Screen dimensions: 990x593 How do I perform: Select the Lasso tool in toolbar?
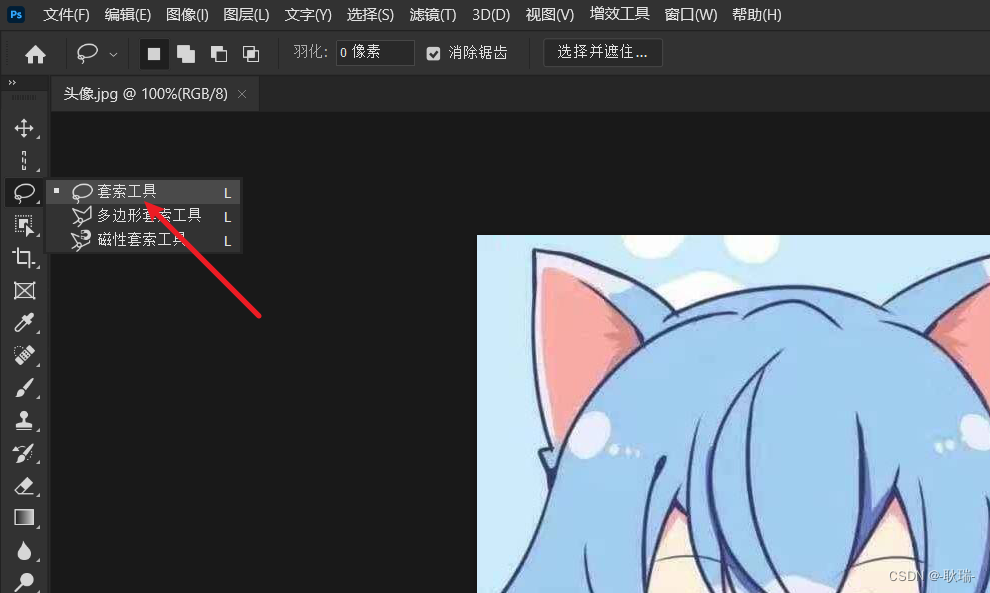tap(24, 193)
